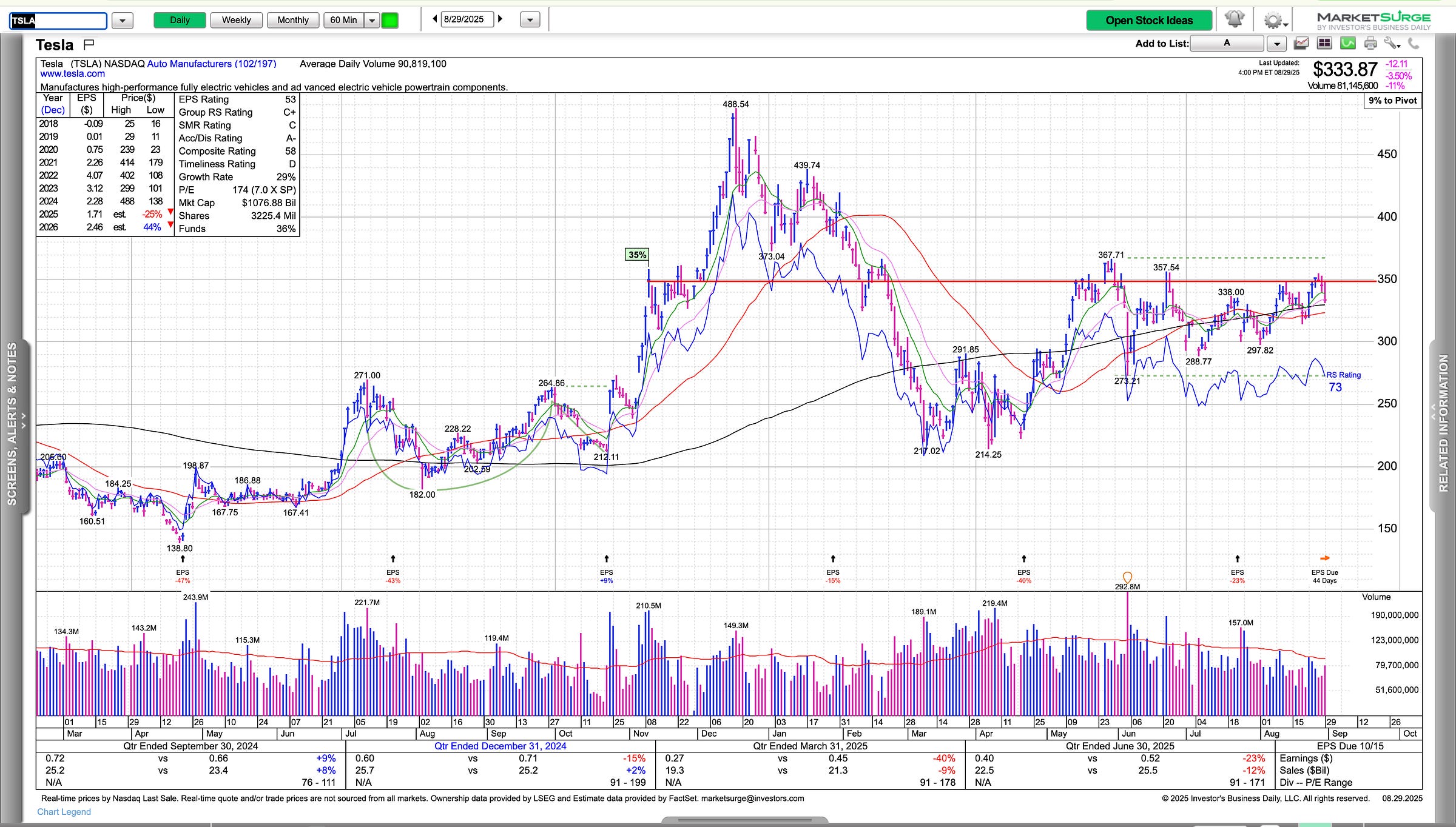Print the chart with printer icon
Viewport: 1456px width, 827px height.
[x=1370, y=44]
